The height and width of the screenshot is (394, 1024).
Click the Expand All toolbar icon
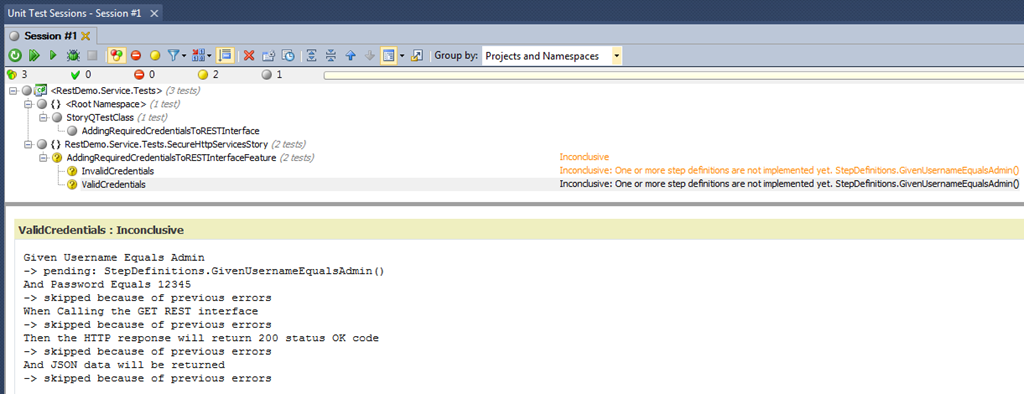click(x=312, y=56)
